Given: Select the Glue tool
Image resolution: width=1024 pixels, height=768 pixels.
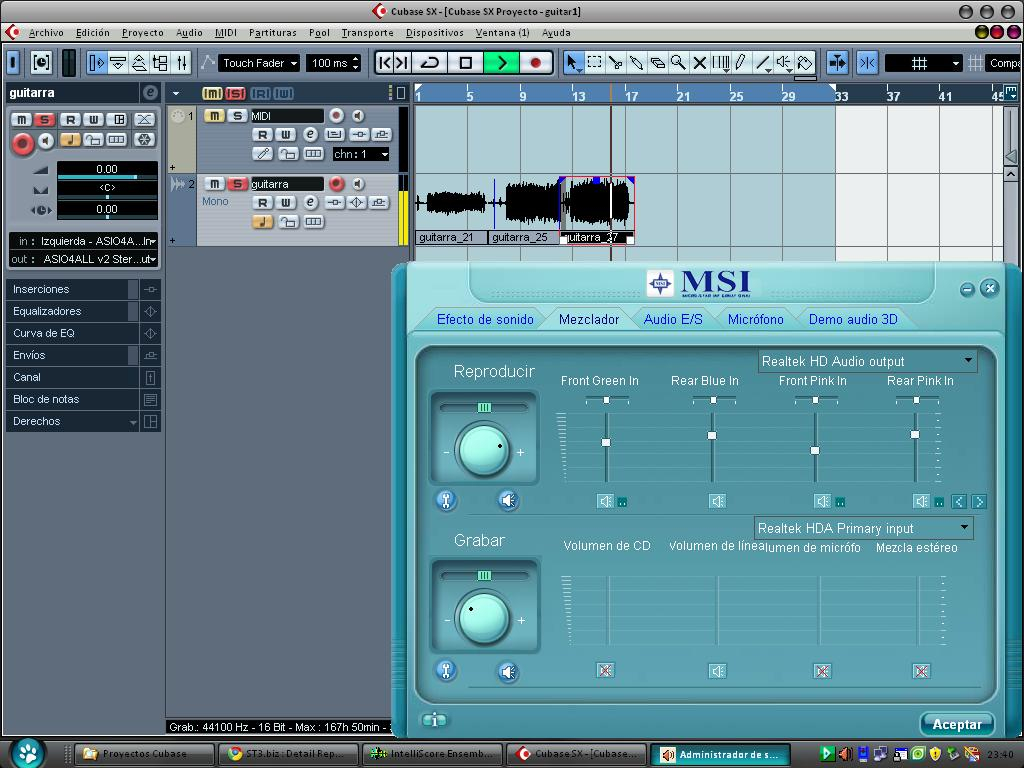Looking at the screenshot, I should click(x=636, y=63).
